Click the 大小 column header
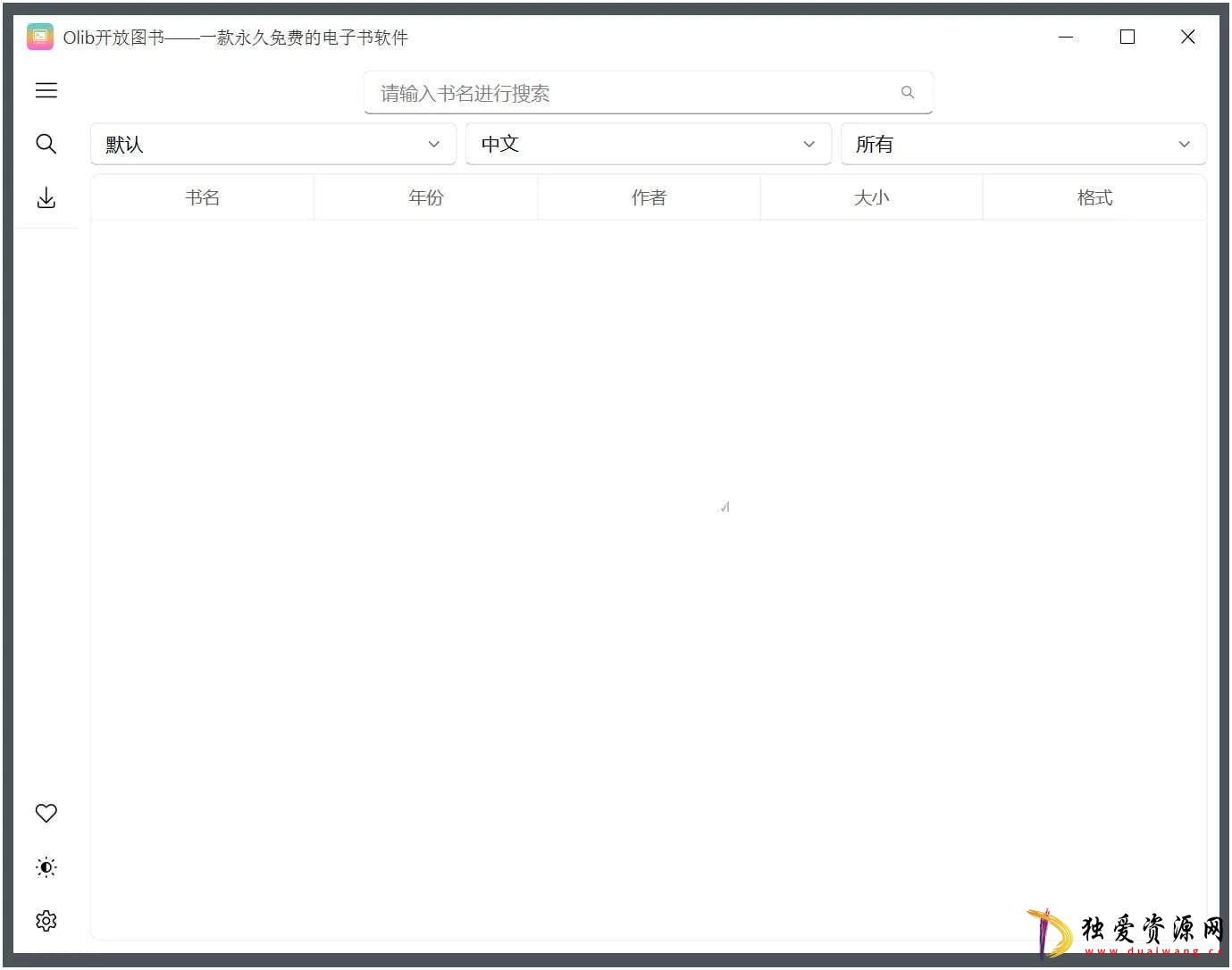Viewport: 1232px width, 970px height. (x=872, y=197)
